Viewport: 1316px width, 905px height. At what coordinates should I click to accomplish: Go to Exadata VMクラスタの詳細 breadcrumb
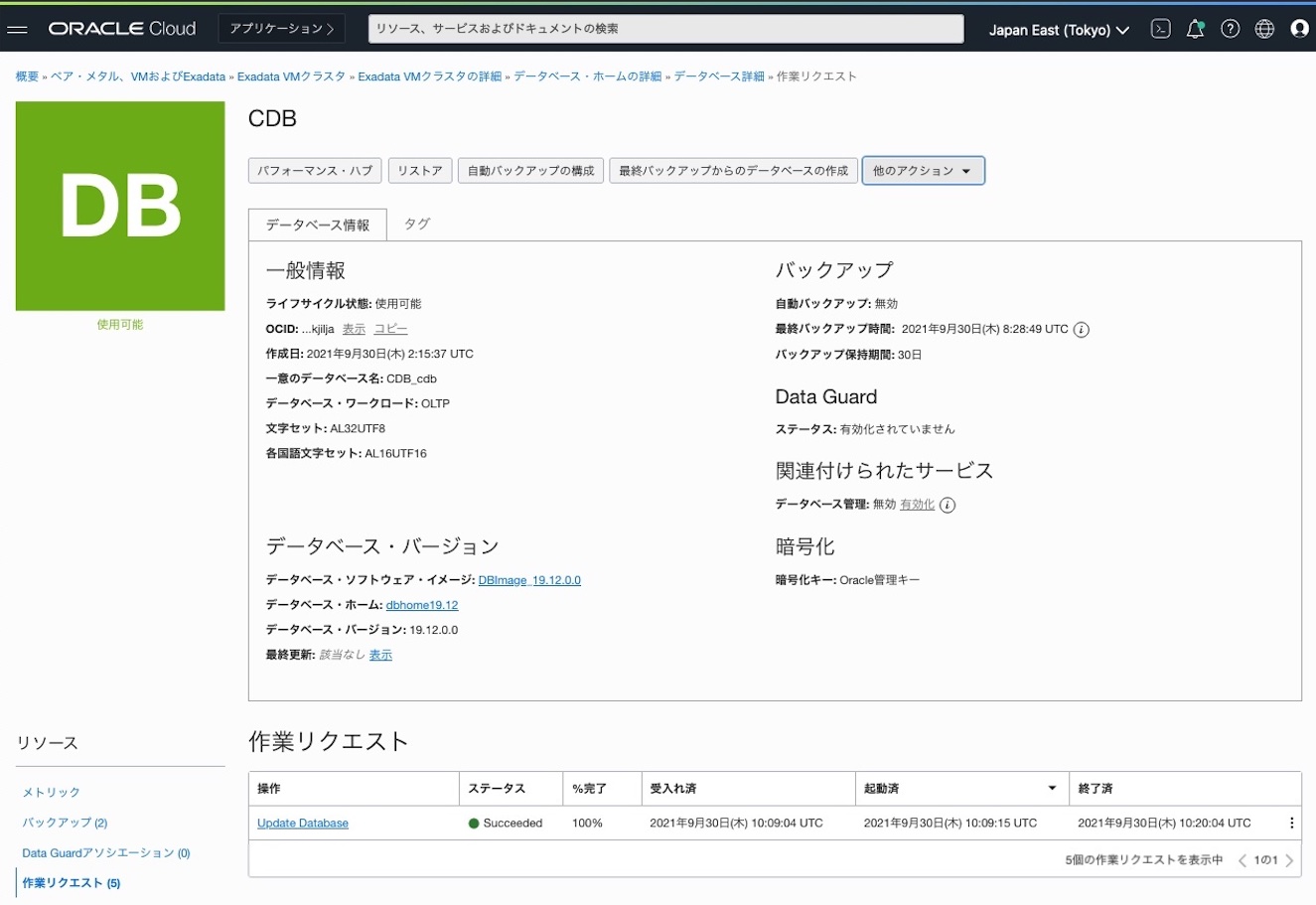pyautogui.click(x=429, y=76)
